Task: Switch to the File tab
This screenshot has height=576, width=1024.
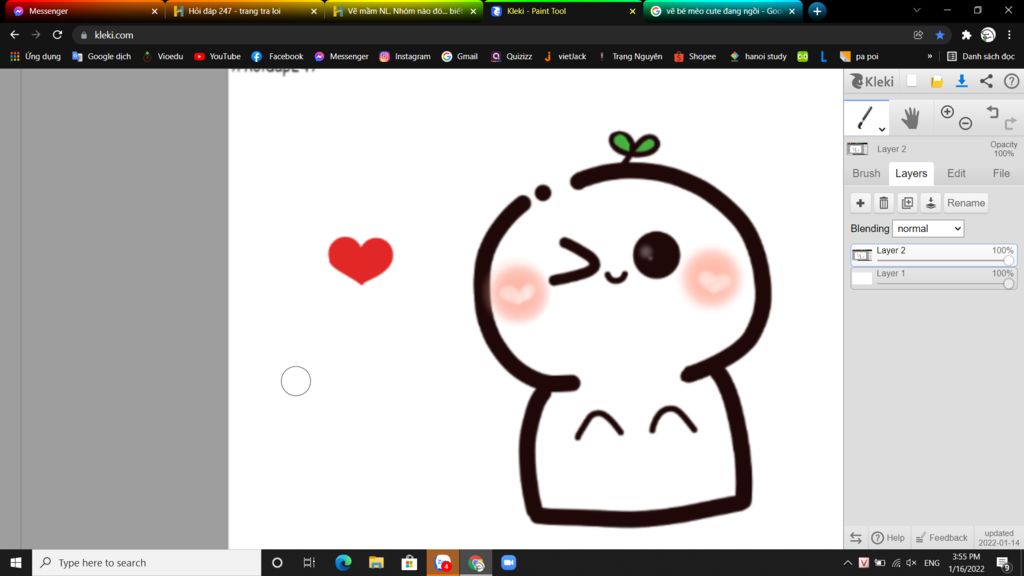Action: pyautogui.click(x=1000, y=173)
